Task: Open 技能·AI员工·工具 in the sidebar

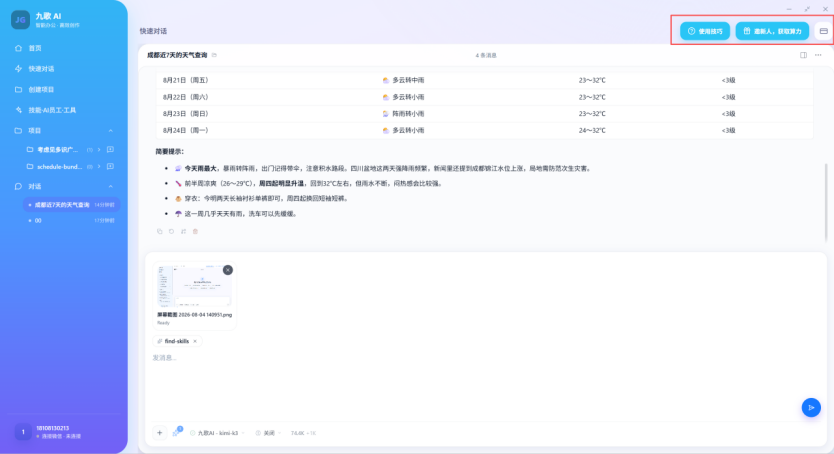Action: tap(52, 110)
